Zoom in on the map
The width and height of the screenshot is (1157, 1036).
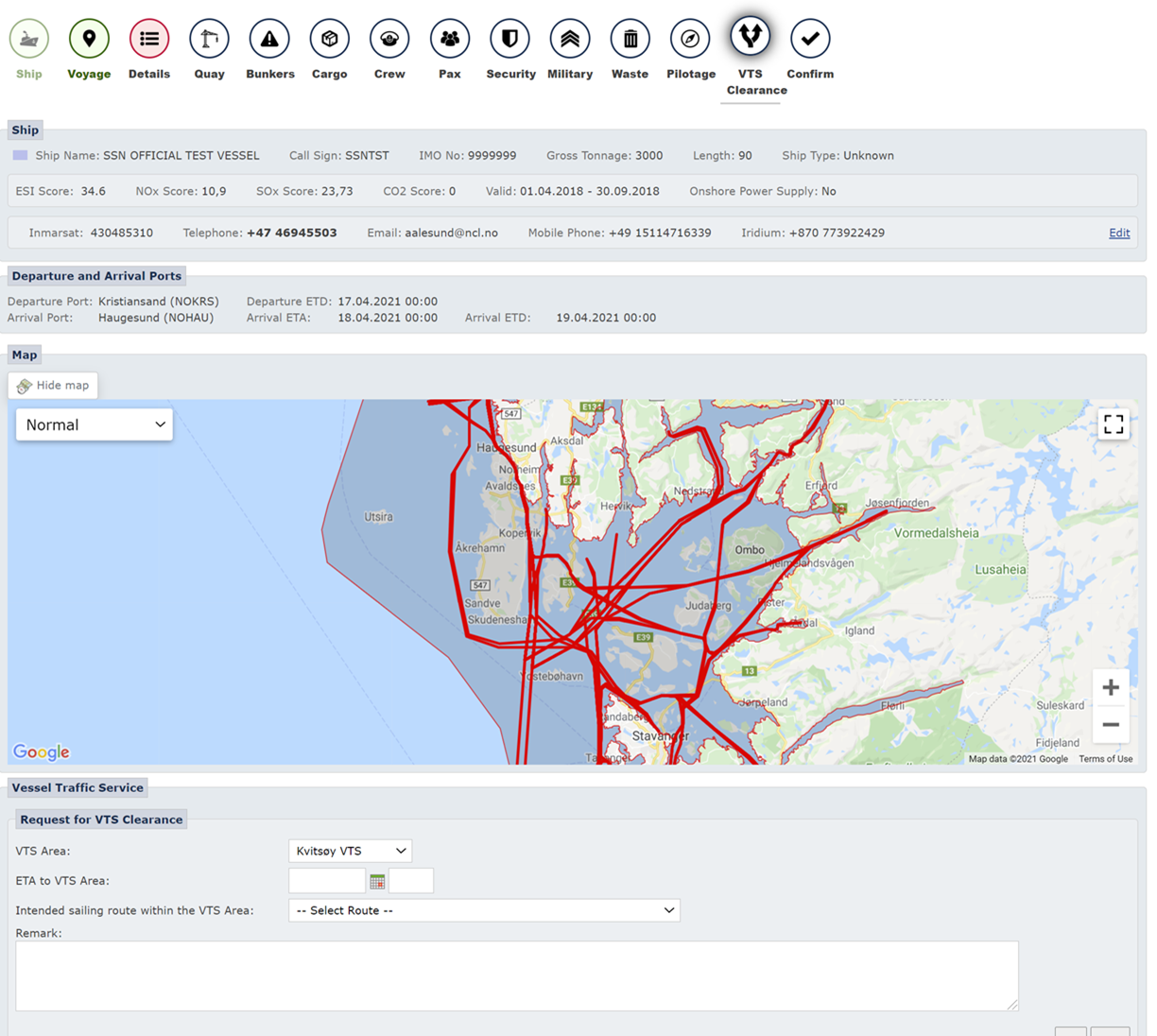coord(1111,688)
